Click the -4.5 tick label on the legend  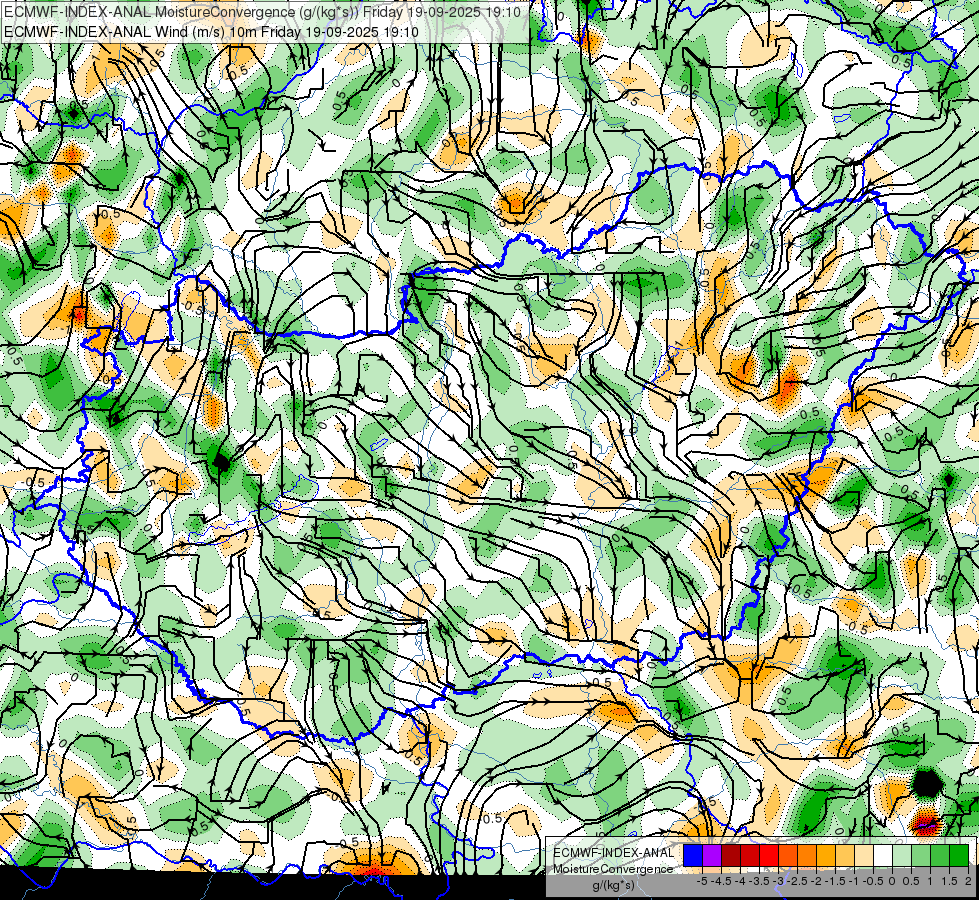tap(721, 881)
